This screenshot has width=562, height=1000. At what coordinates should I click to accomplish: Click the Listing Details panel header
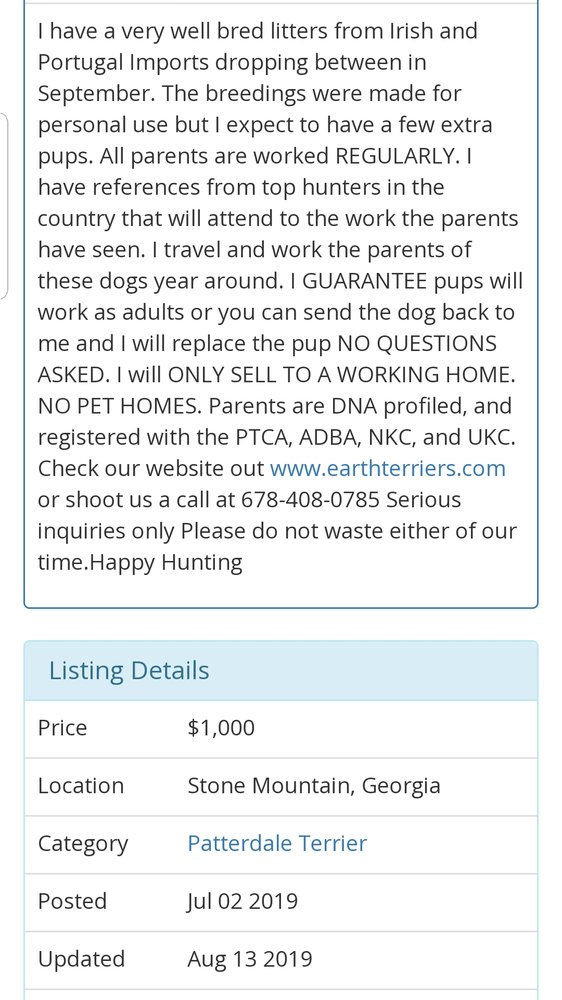point(281,671)
